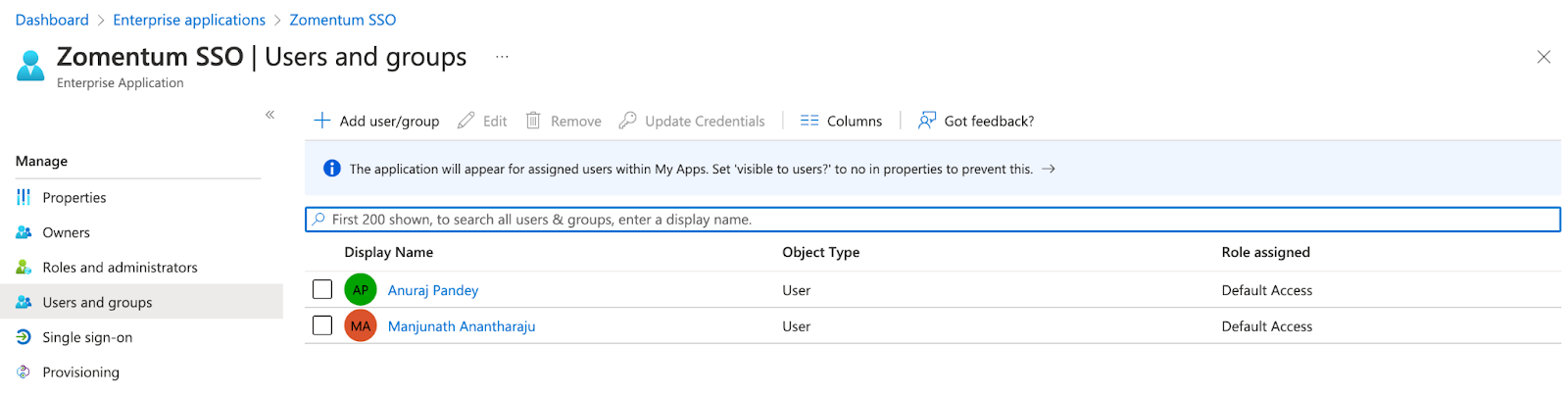The image size is (1568, 397).
Task: Close the Users and groups blade
Action: [1543, 57]
